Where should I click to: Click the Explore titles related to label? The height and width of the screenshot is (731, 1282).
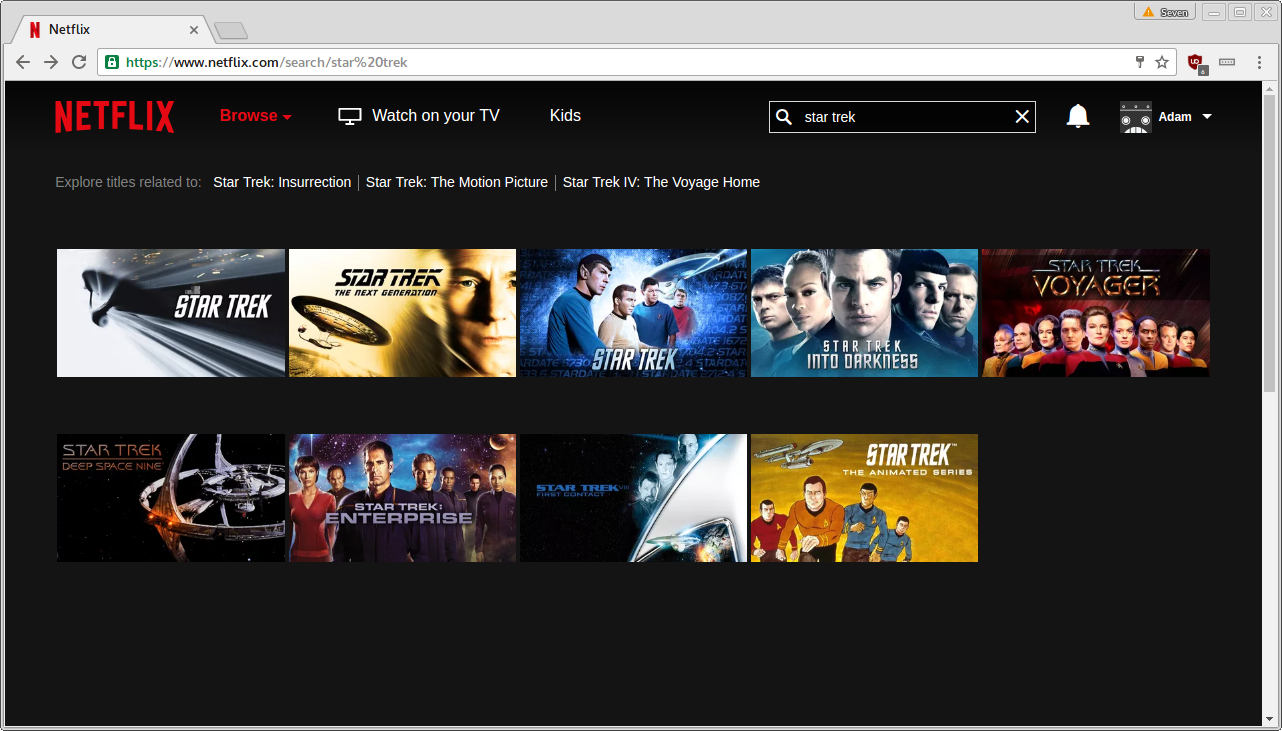(x=128, y=182)
